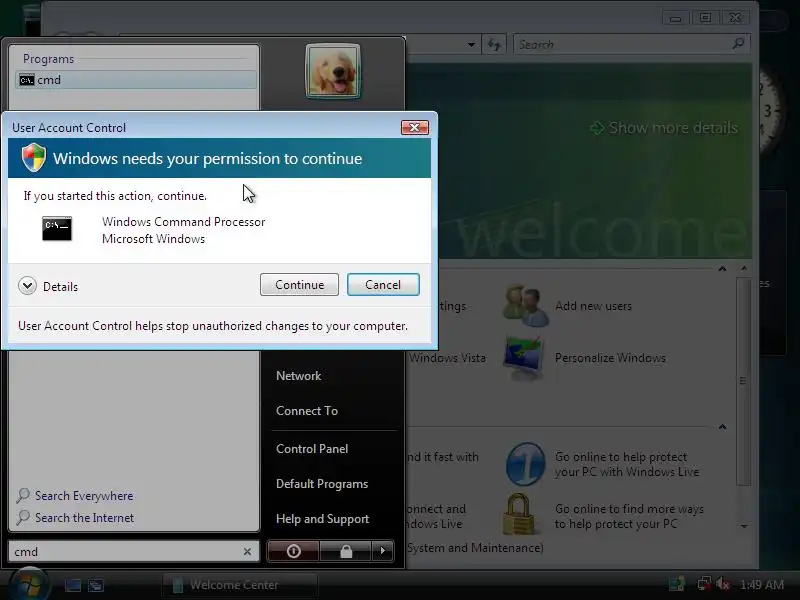Click Go online to find more ways text
Image resolution: width=800 pixels, height=600 pixels.
[629, 516]
